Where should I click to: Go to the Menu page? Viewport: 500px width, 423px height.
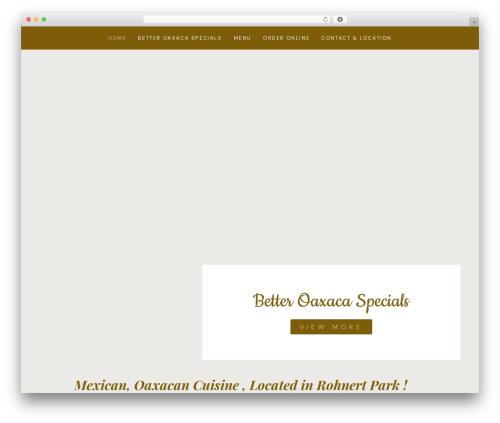242,38
